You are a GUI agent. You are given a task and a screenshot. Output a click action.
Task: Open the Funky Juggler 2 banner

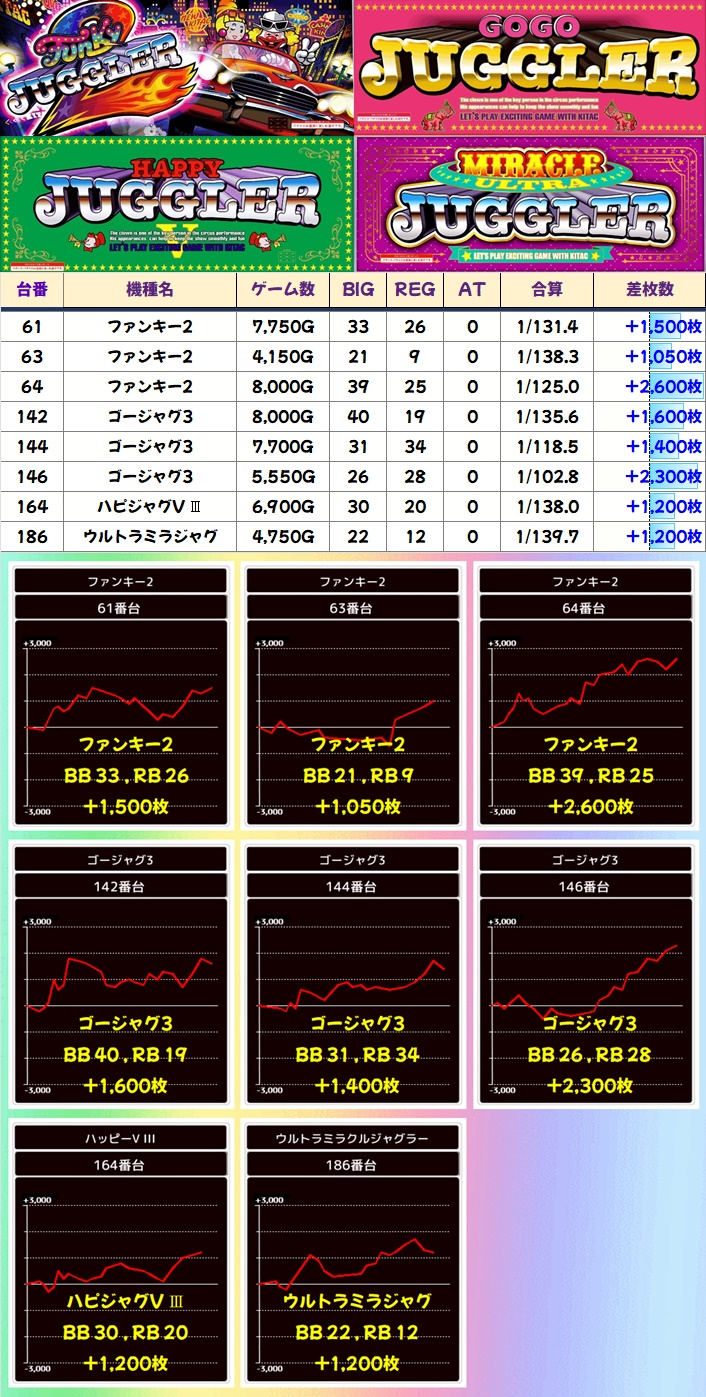click(176, 67)
